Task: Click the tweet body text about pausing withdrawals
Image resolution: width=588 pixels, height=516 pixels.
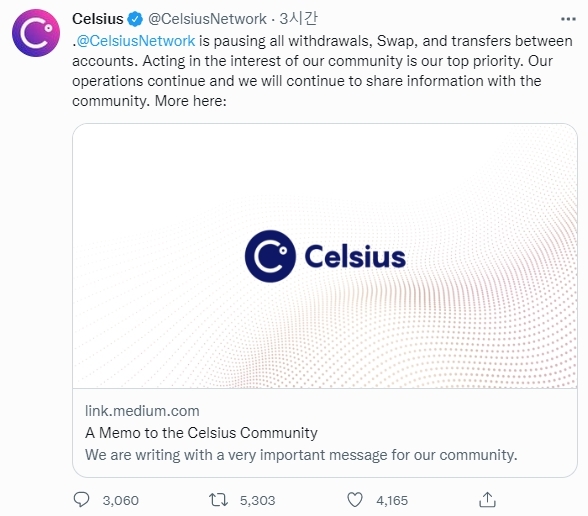Action: click(322, 71)
